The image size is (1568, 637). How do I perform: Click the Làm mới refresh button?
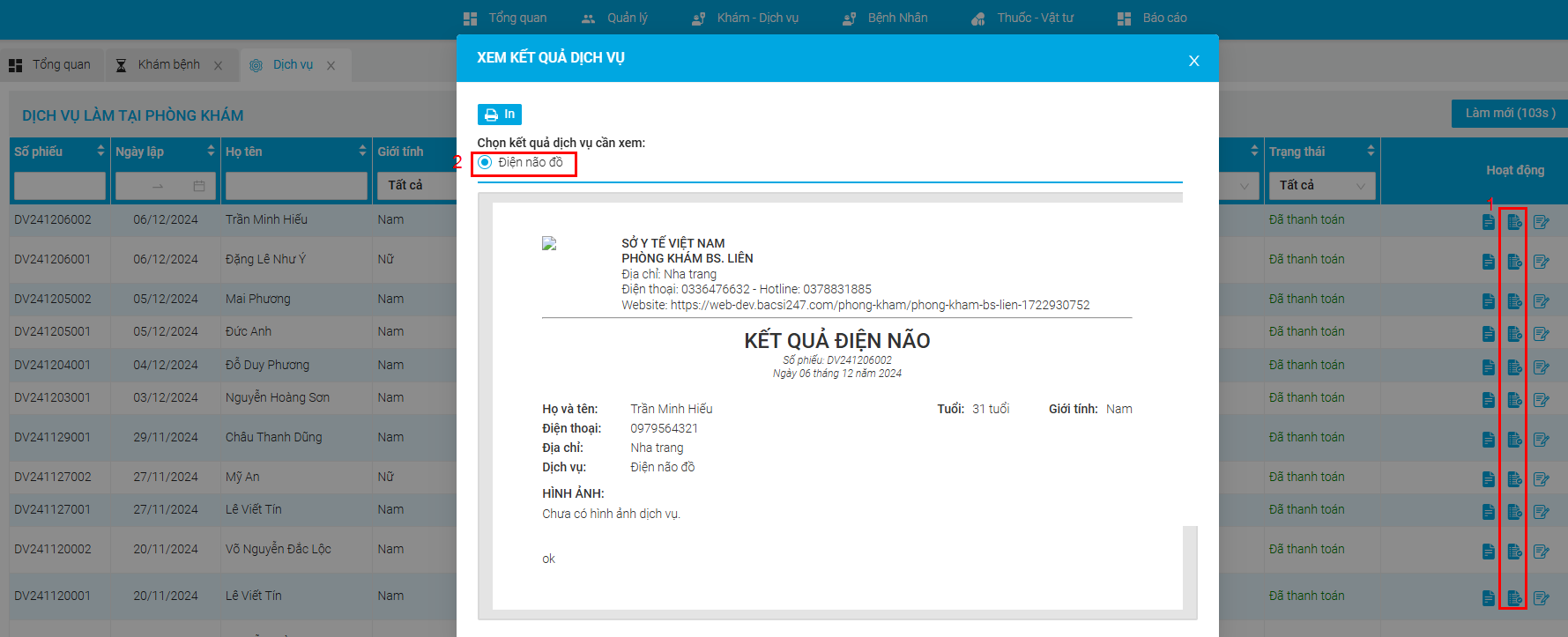pos(1509,114)
